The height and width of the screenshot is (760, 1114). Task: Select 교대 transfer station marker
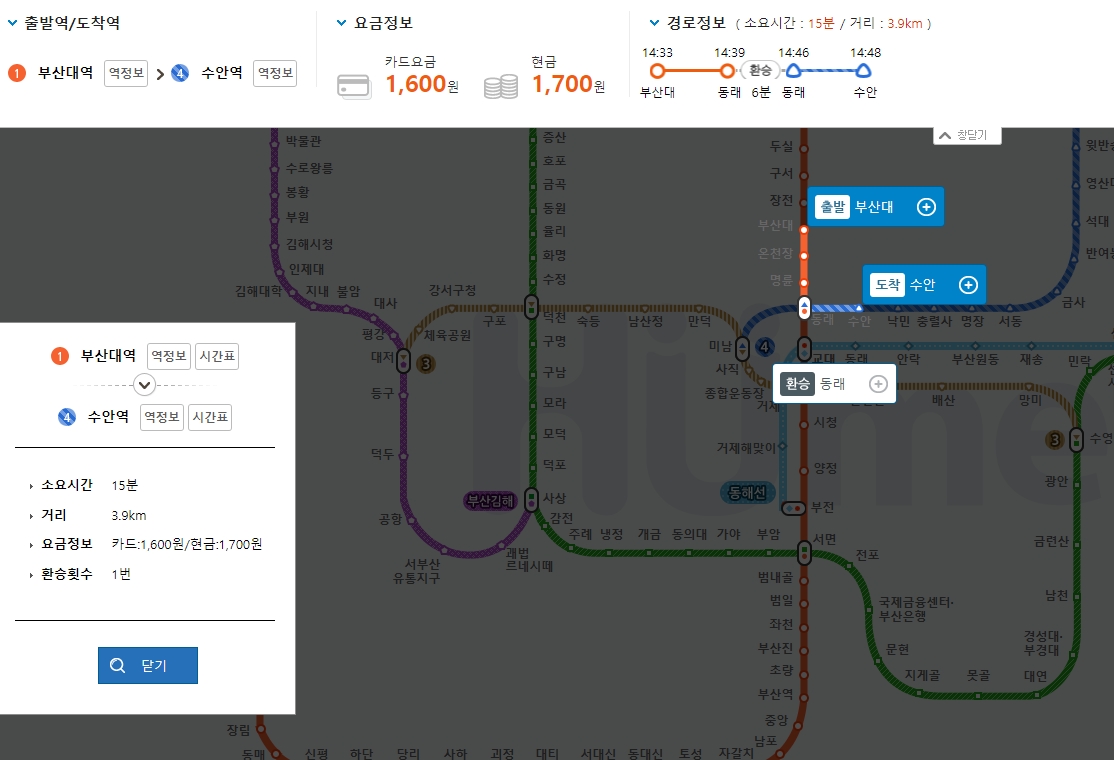point(804,349)
